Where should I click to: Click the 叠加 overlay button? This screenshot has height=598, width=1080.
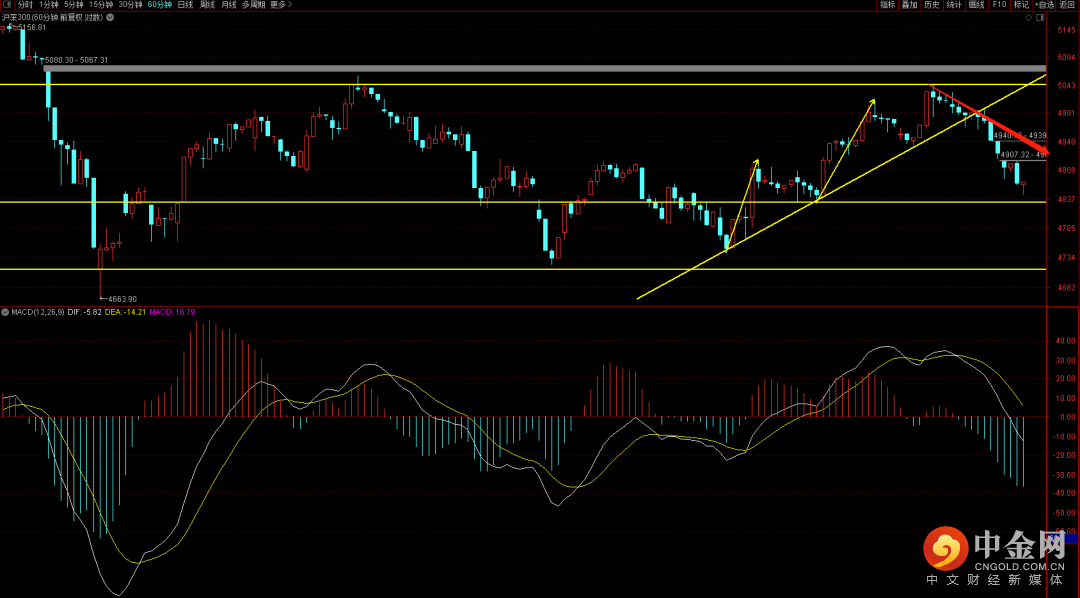[909, 5]
